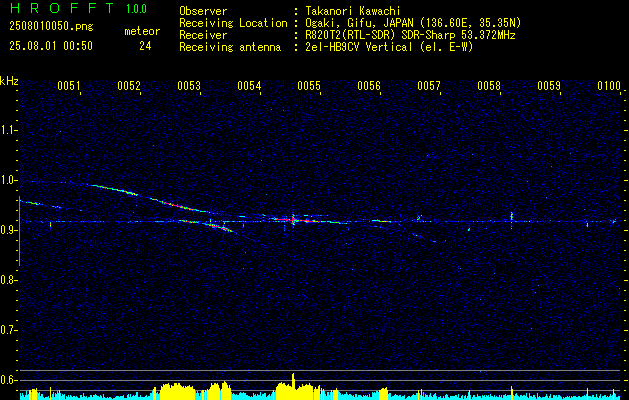Click the meteor count value 24
Image resolution: width=629 pixels, height=400 pixels.
[x=145, y=46]
